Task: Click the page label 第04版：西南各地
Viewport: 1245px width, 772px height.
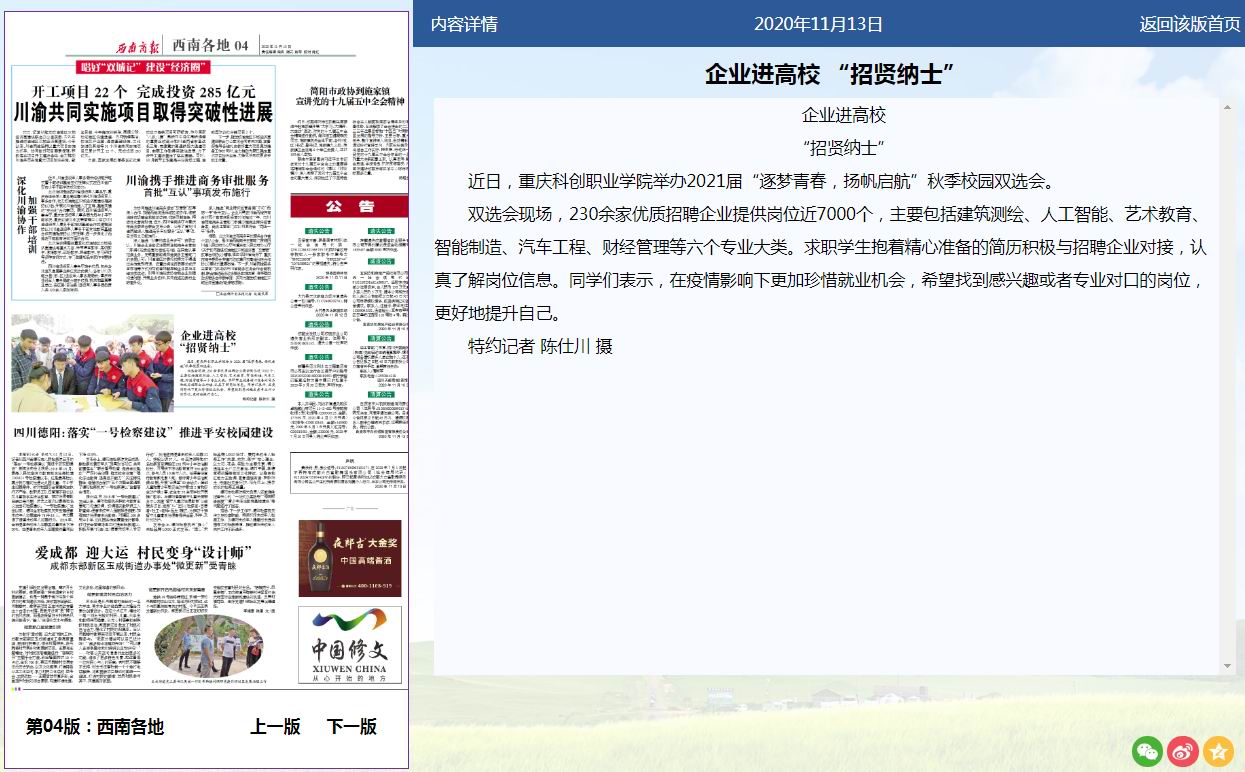Action: pos(95,727)
